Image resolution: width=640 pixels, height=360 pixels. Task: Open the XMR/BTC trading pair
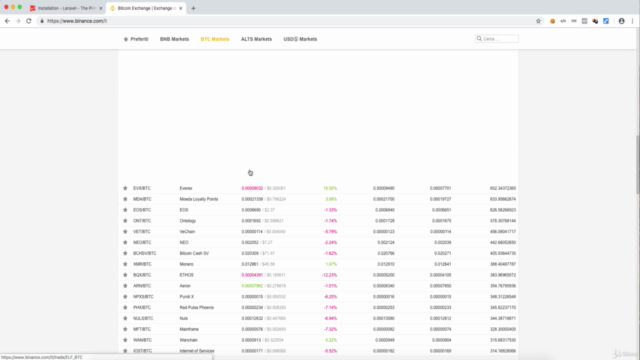[142, 264]
